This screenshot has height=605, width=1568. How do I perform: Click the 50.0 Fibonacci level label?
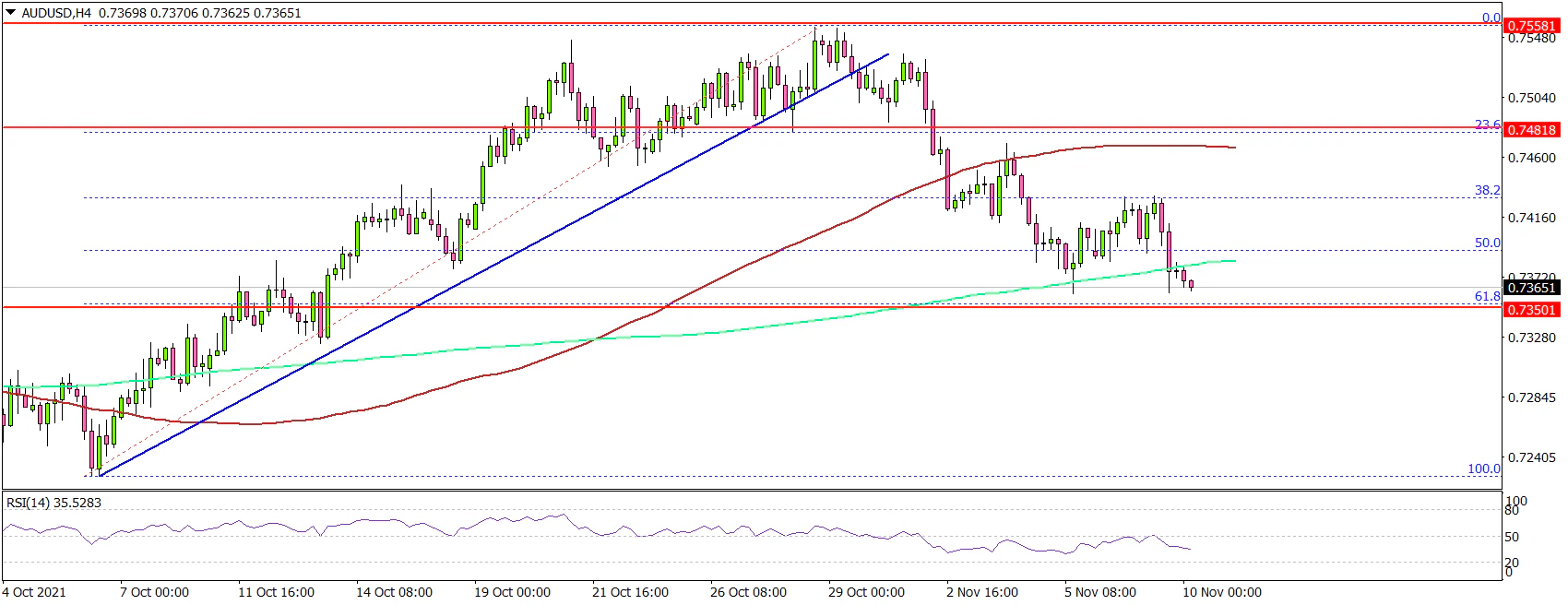pos(1487,243)
